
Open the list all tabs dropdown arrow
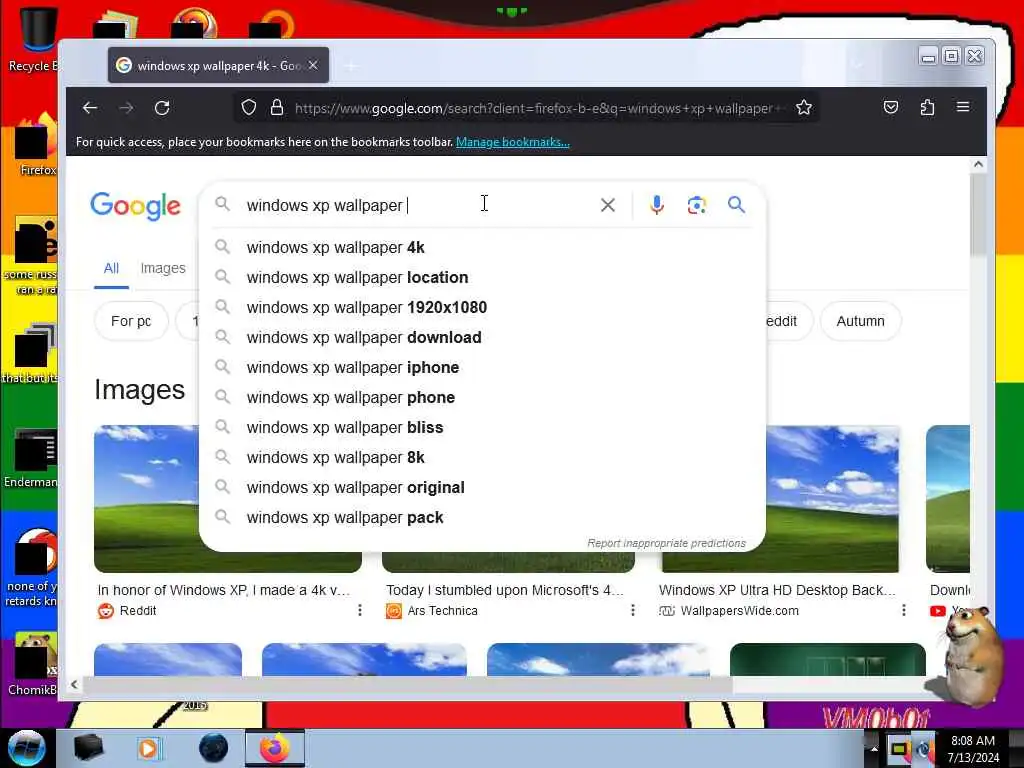[857, 65]
